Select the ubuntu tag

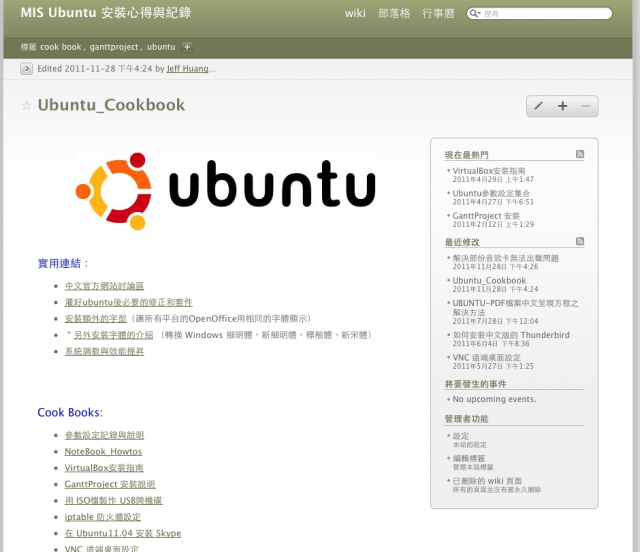[161, 47]
